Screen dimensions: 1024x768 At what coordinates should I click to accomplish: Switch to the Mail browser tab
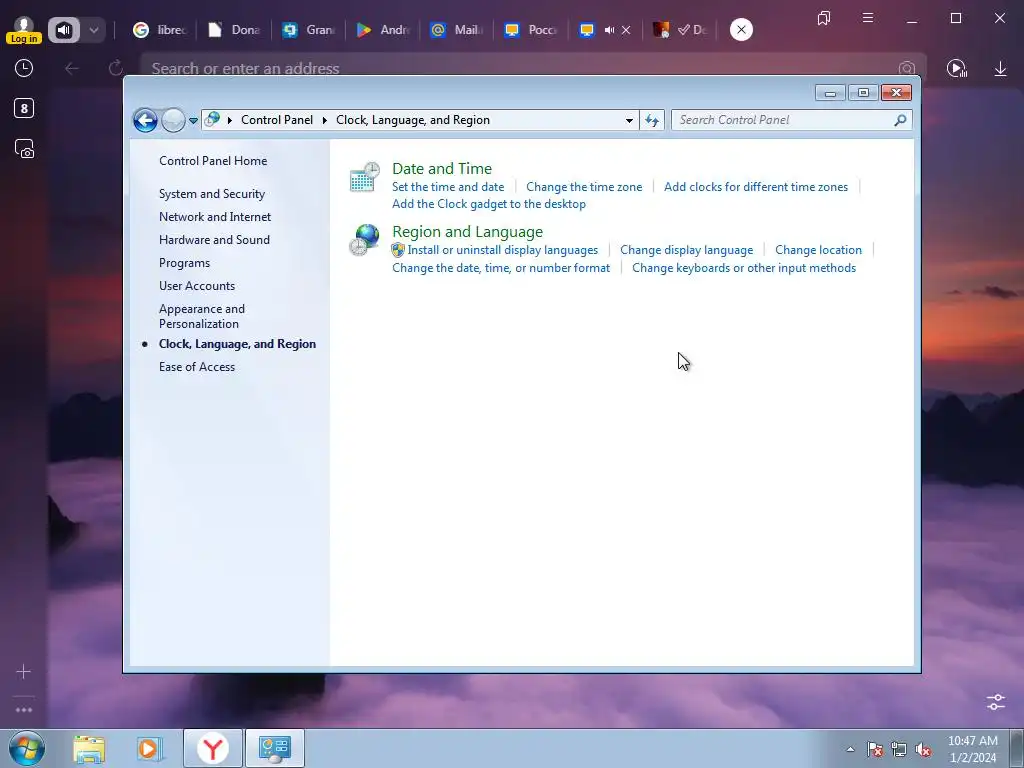click(x=456, y=30)
